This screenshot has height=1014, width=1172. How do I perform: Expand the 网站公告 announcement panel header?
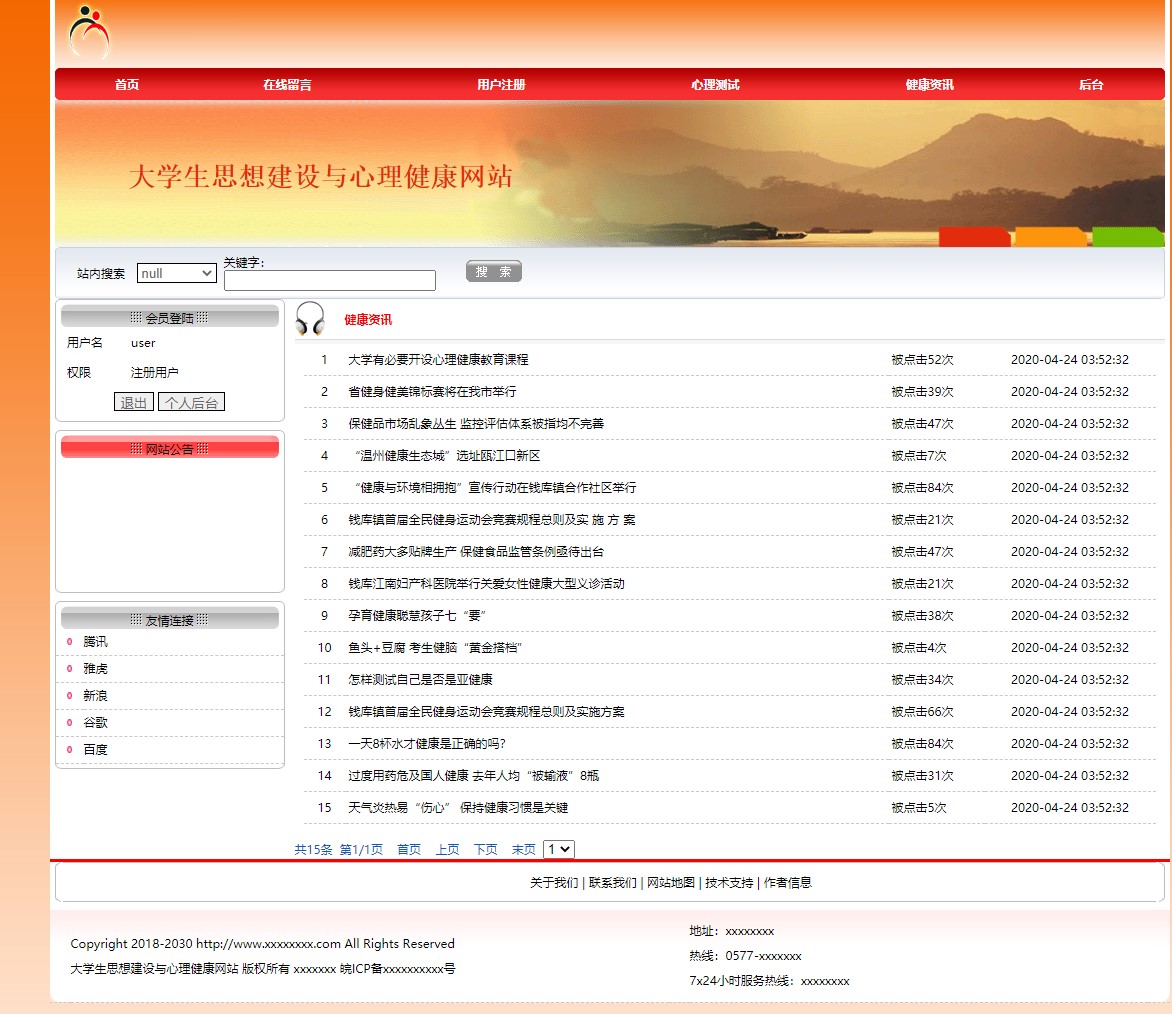click(x=169, y=447)
